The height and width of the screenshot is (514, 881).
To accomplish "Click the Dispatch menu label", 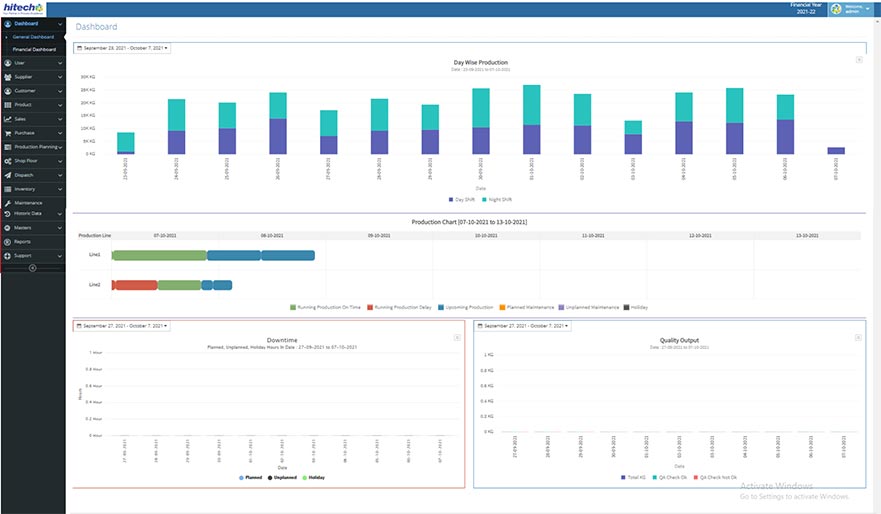I will pos(24,175).
